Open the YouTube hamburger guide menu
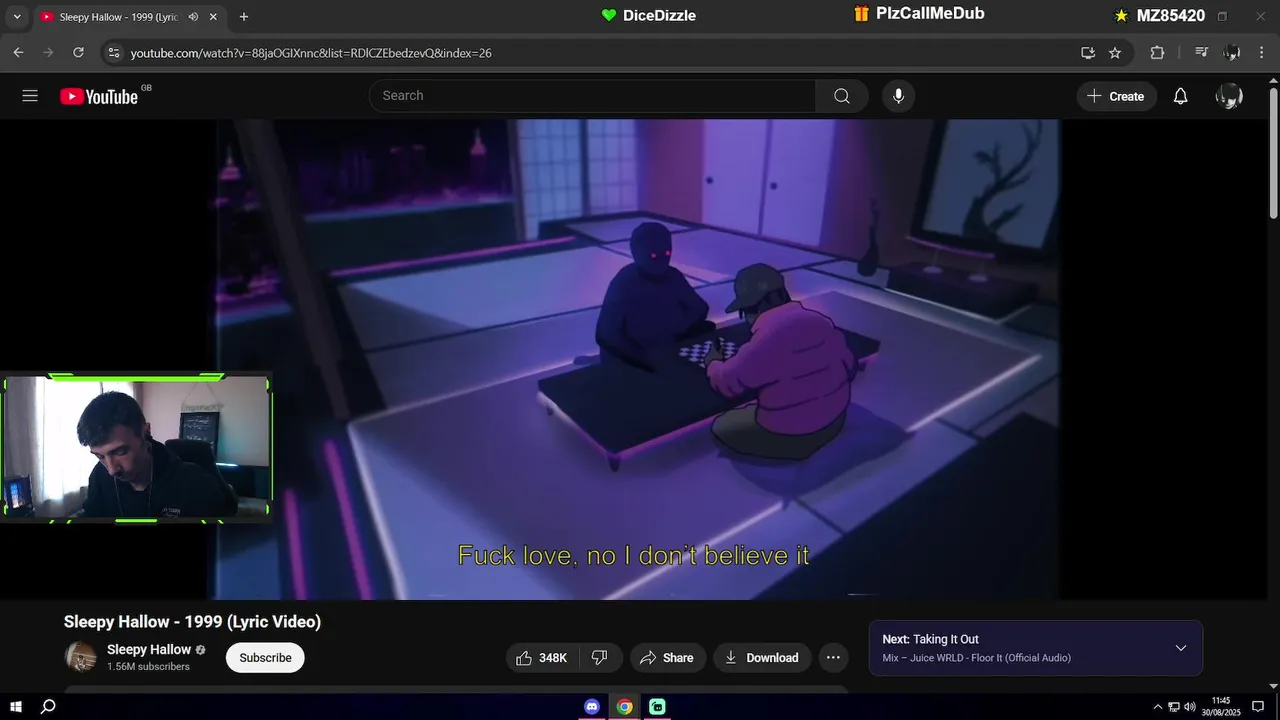The width and height of the screenshot is (1280, 720). click(30, 96)
